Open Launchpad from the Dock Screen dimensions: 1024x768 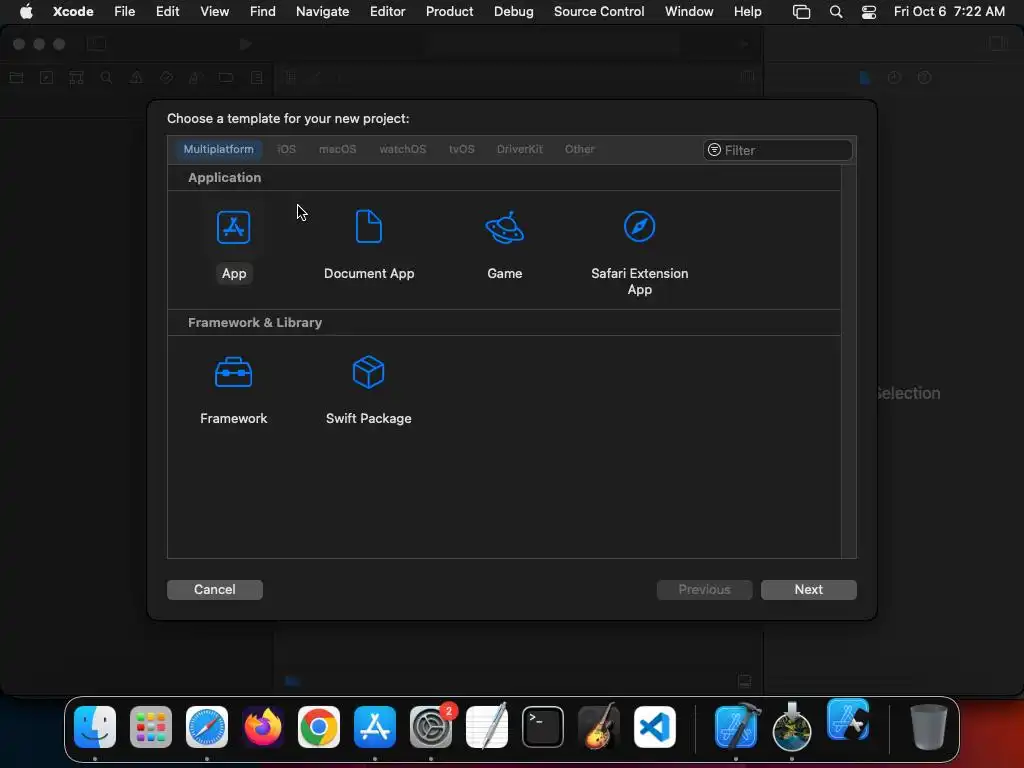151,727
